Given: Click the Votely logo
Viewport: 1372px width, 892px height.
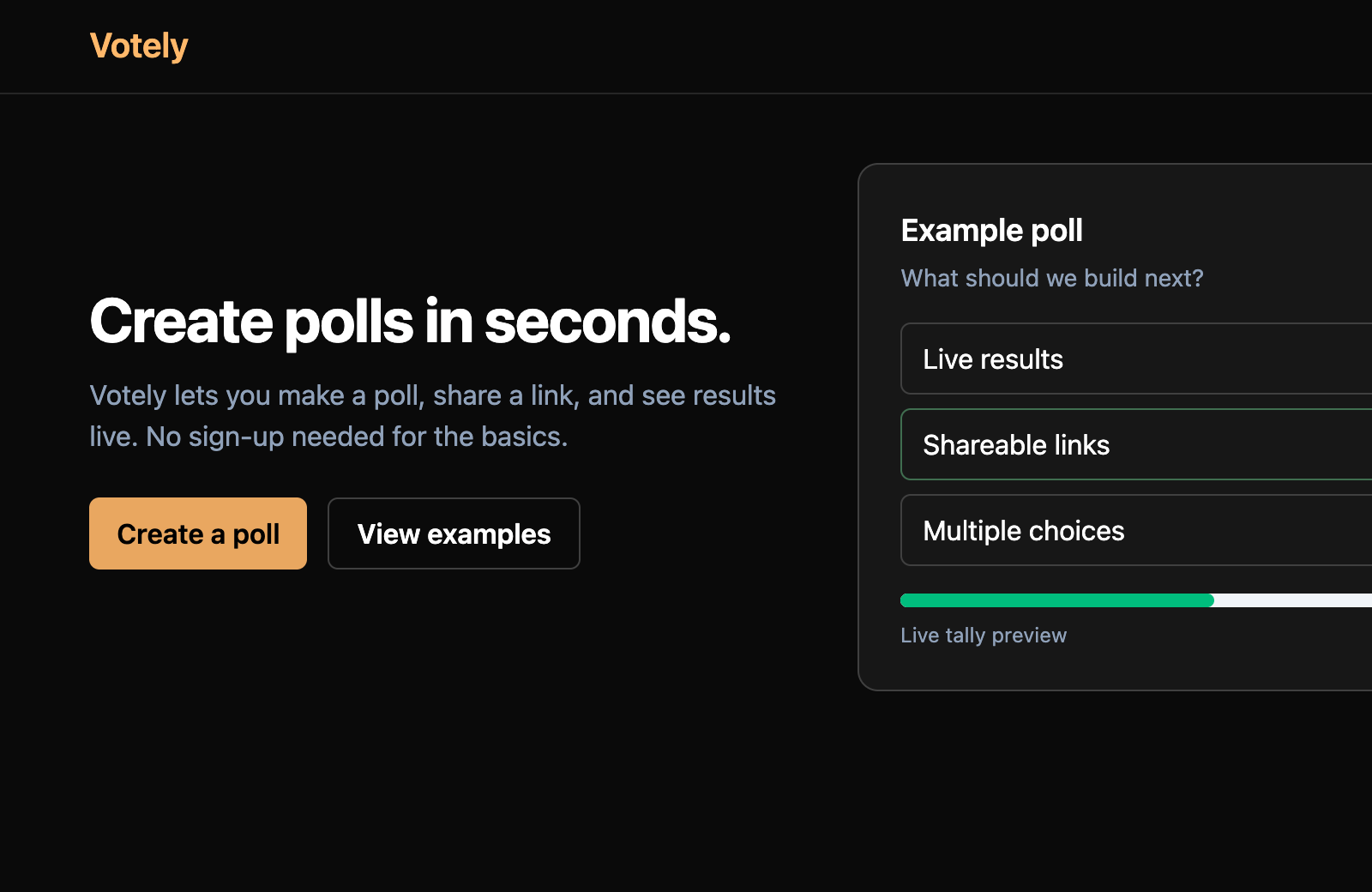Looking at the screenshot, I should click(139, 46).
